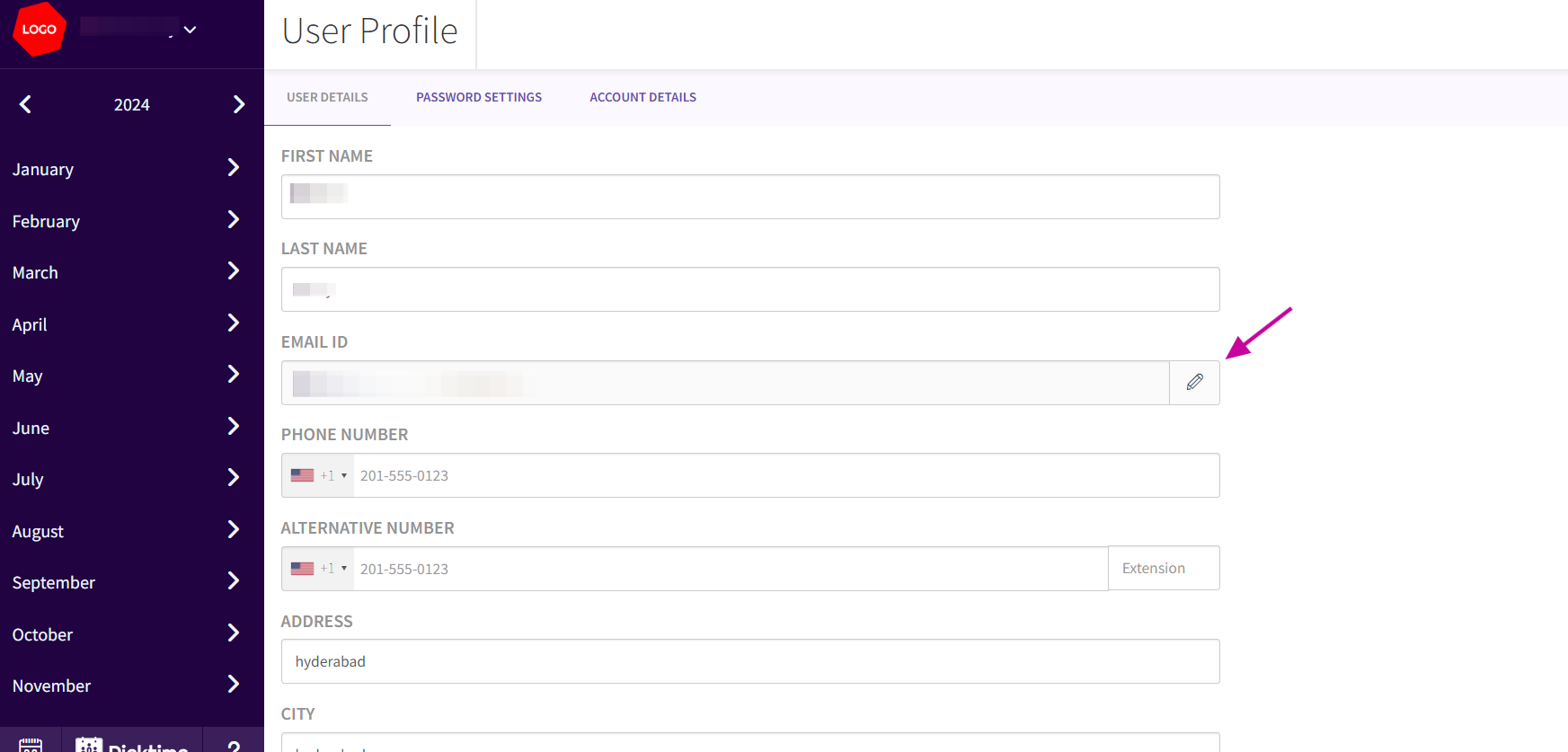The width and height of the screenshot is (1568, 752).
Task: Open the Phone Number country code dropdown
Action: click(319, 476)
